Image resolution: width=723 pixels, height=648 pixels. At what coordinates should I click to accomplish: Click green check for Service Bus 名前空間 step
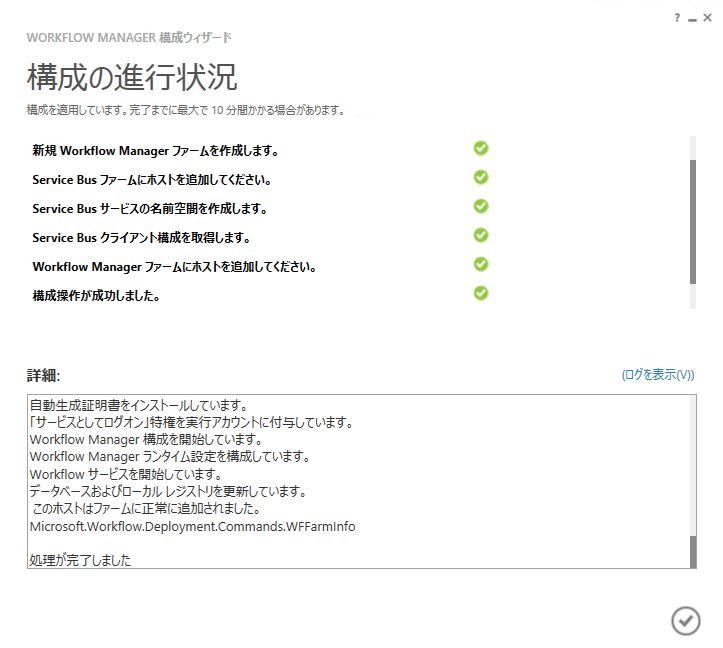pos(481,207)
